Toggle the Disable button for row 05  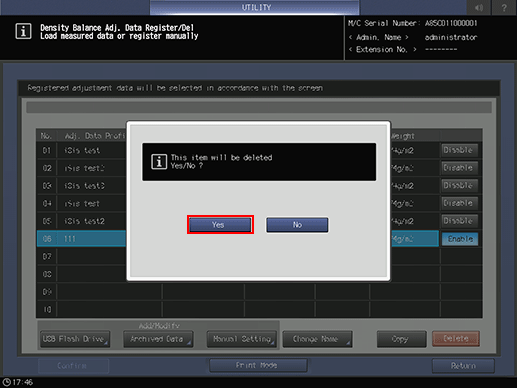pos(460,221)
